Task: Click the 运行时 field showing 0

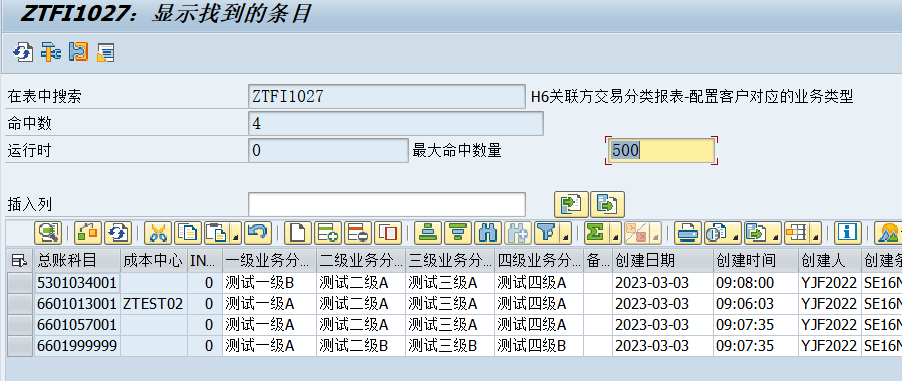Action: tap(328, 151)
